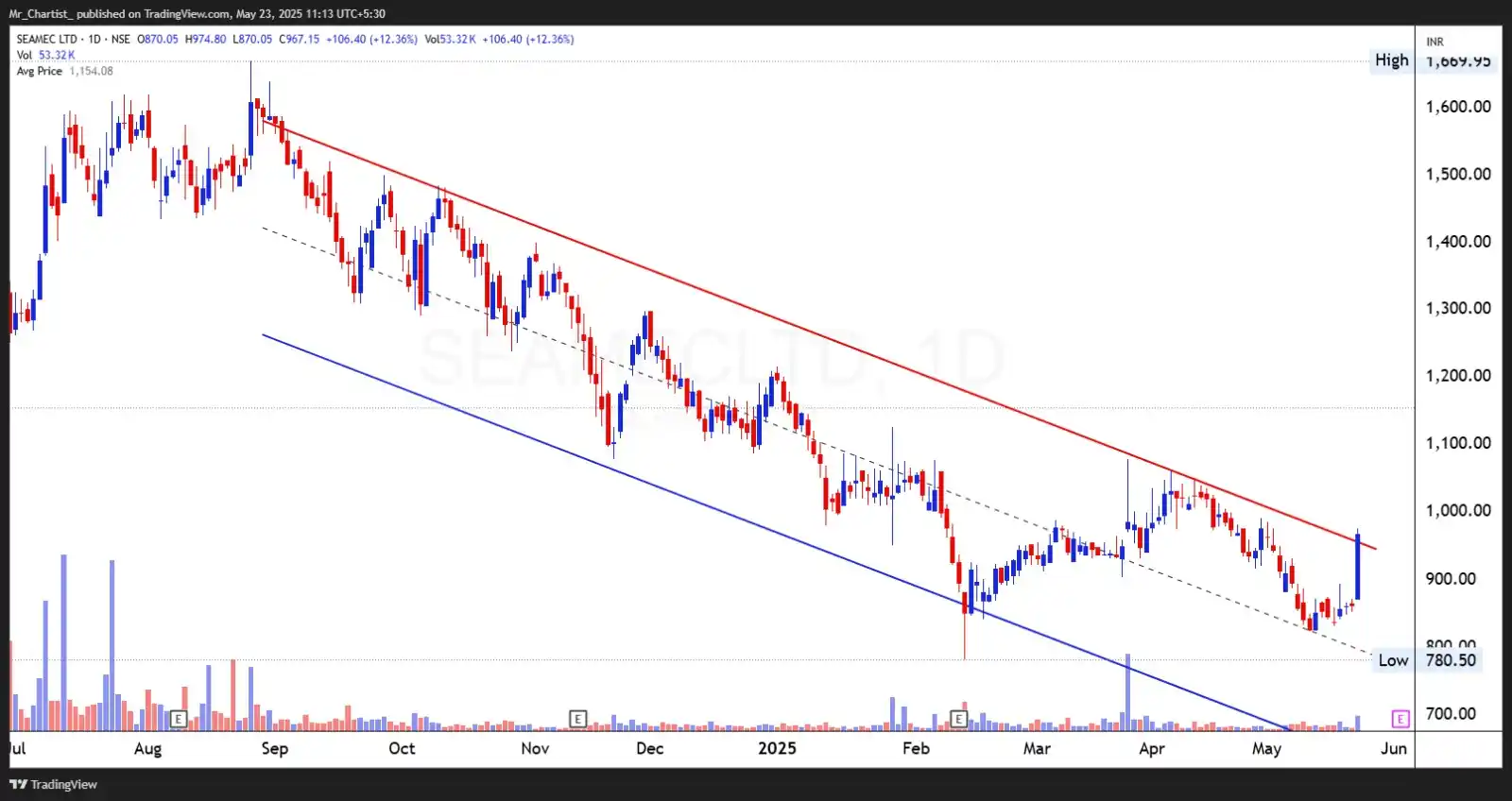Click the 2025 label on time axis
1512x801 pixels.
click(777, 749)
